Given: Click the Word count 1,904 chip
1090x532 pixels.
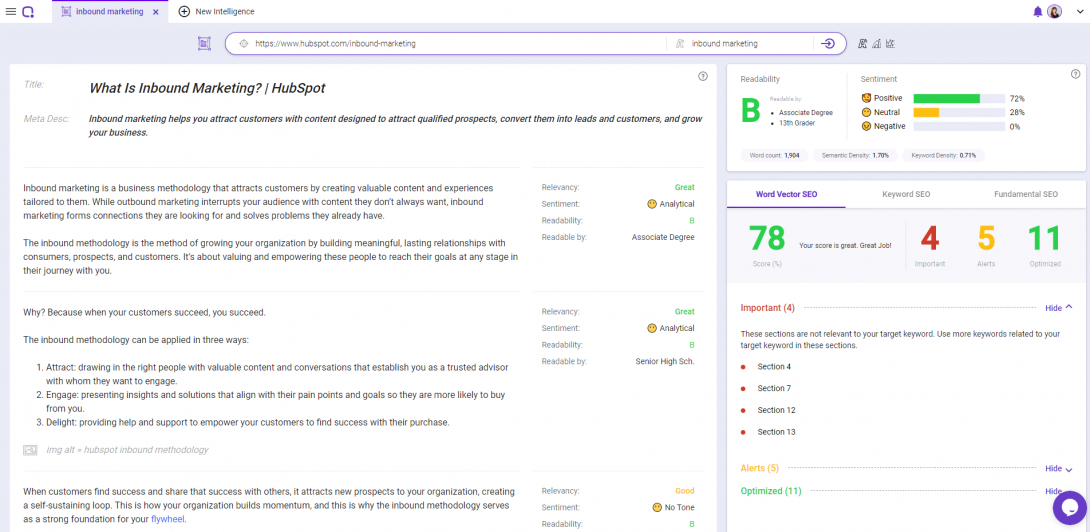Looking at the screenshot, I should click(774, 155).
